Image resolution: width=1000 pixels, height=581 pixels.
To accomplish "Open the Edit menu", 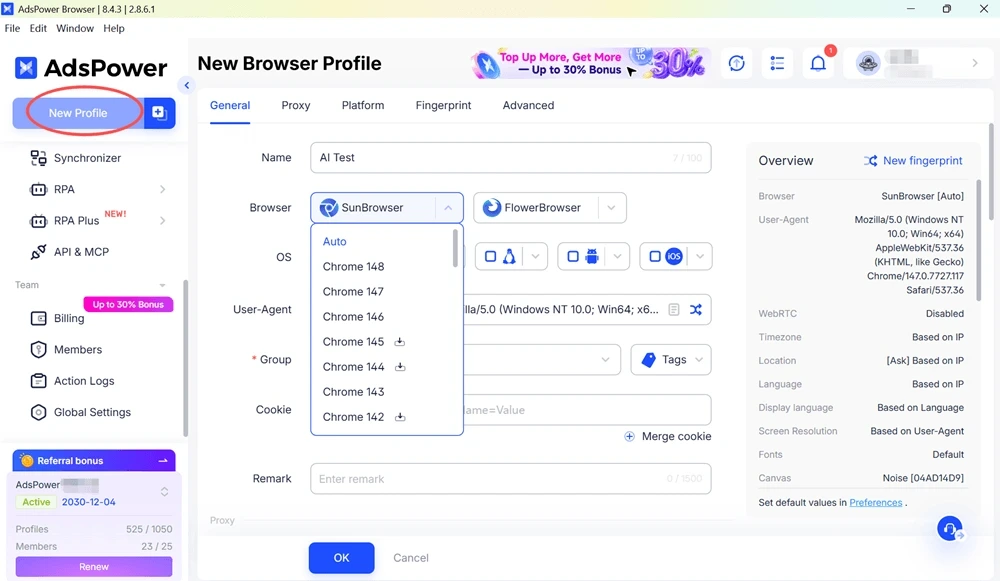I will pyautogui.click(x=38, y=28).
